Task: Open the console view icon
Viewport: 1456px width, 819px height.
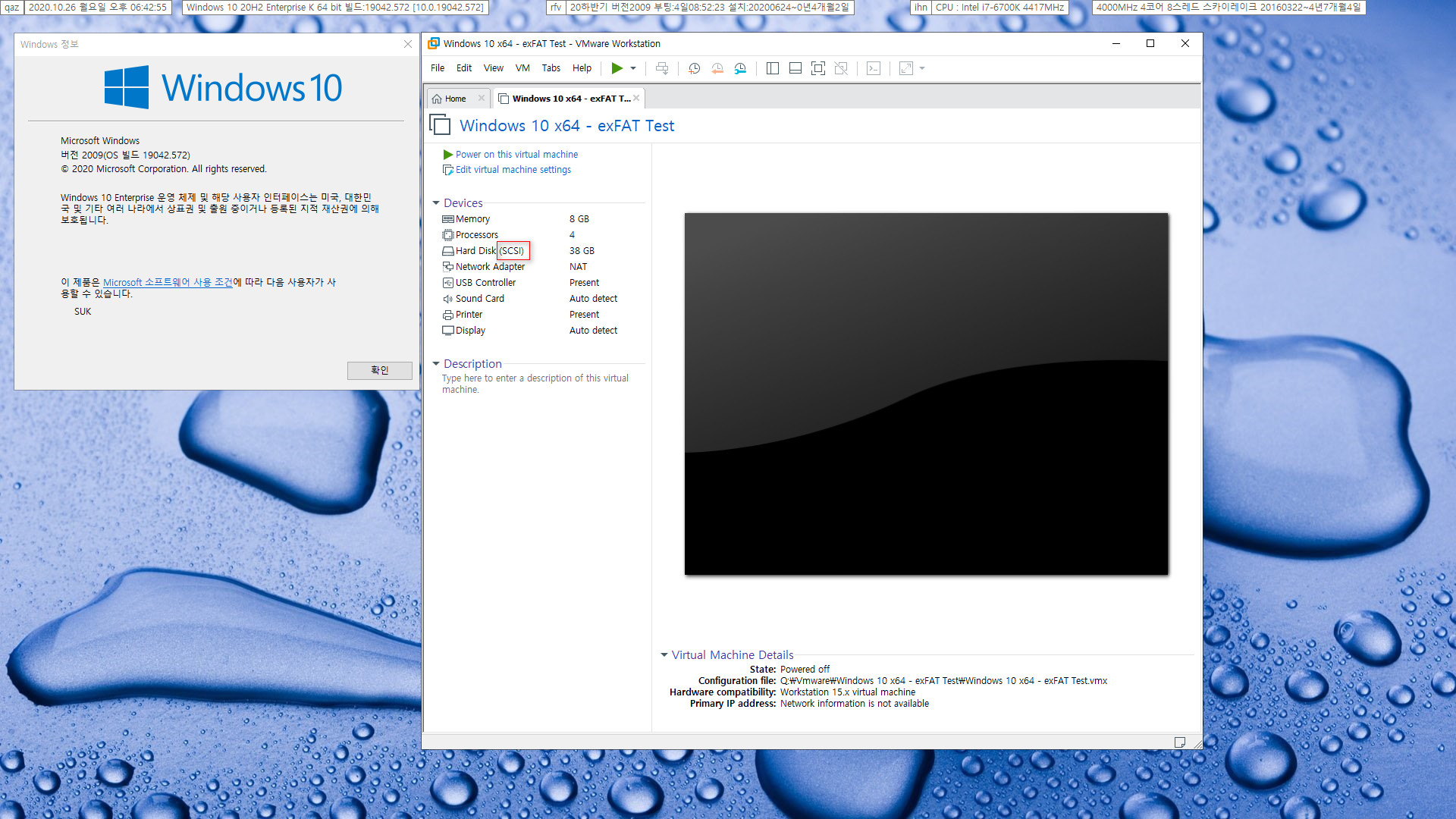Action: click(874, 68)
